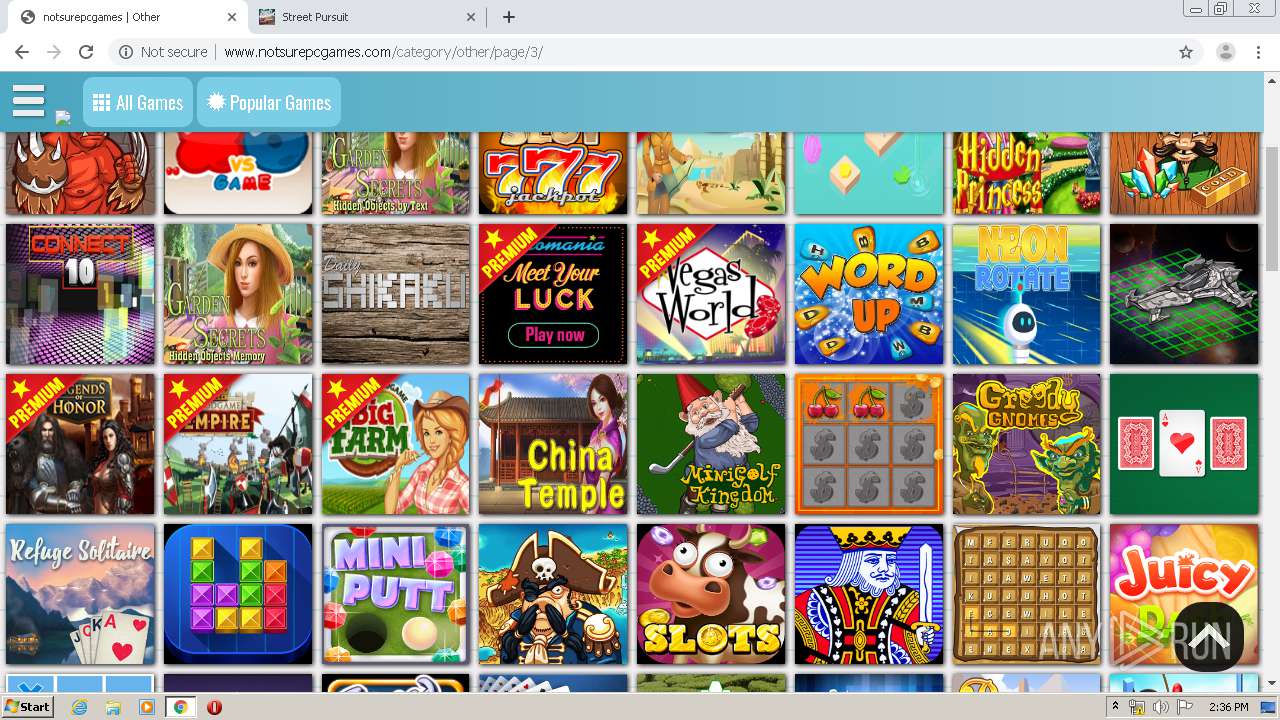1280x720 pixels.
Task: Click Chrome icon in taskbar
Action: pos(180,706)
